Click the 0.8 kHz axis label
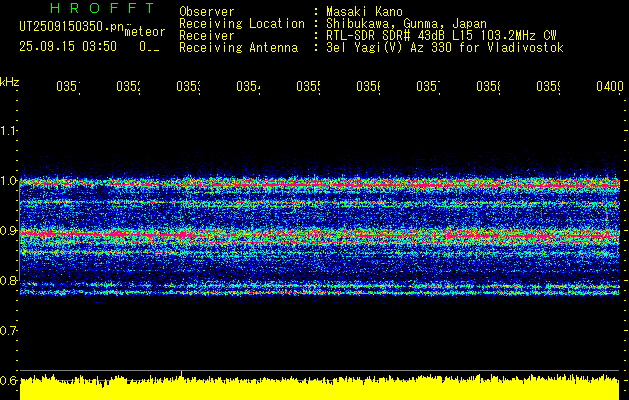The height and width of the screenshot is (400, 629). point(8,280)
